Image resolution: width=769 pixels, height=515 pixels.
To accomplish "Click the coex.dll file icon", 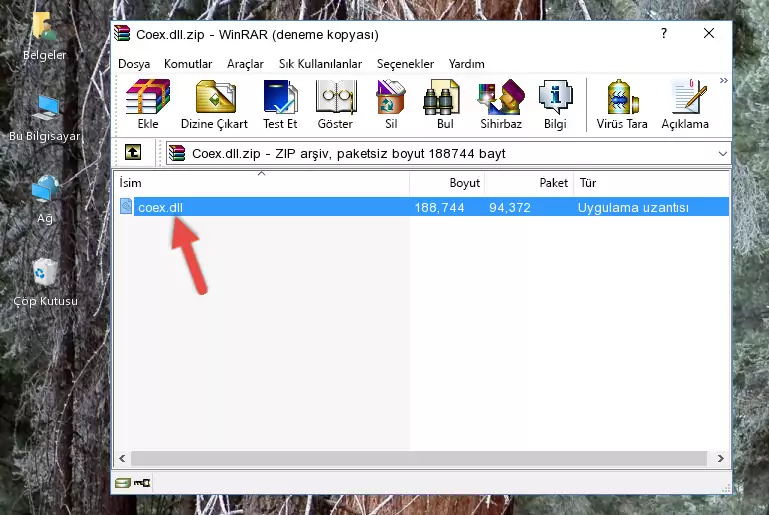I will [x=126, y=206].
